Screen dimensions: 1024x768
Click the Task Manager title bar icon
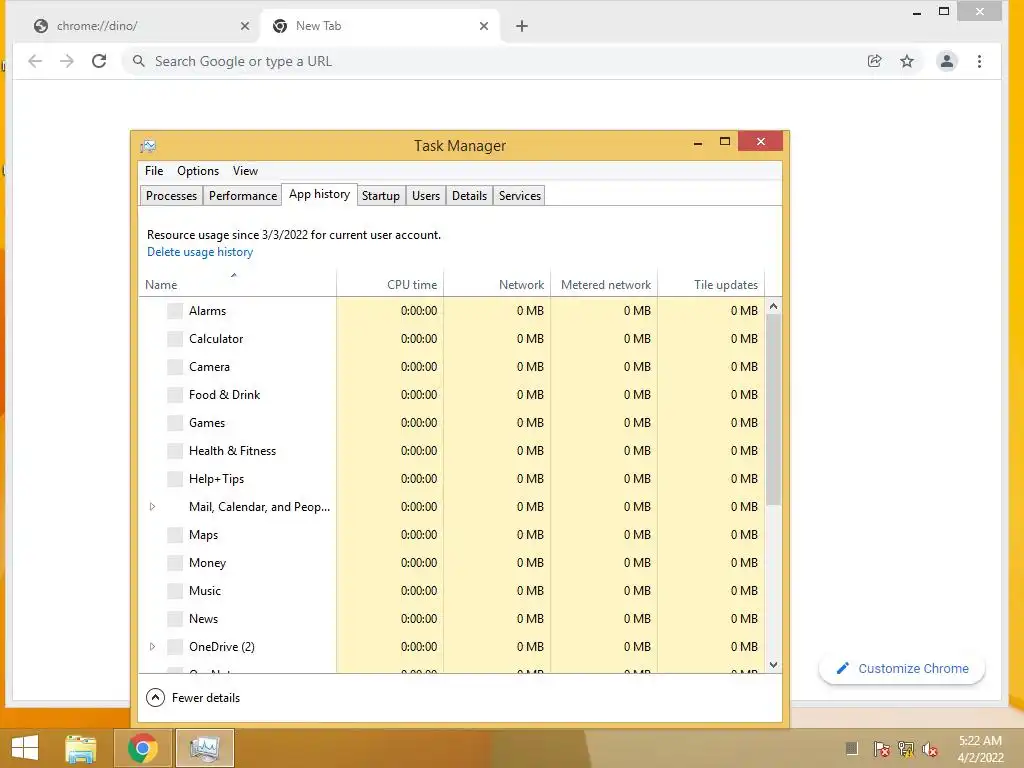[148, 146]
